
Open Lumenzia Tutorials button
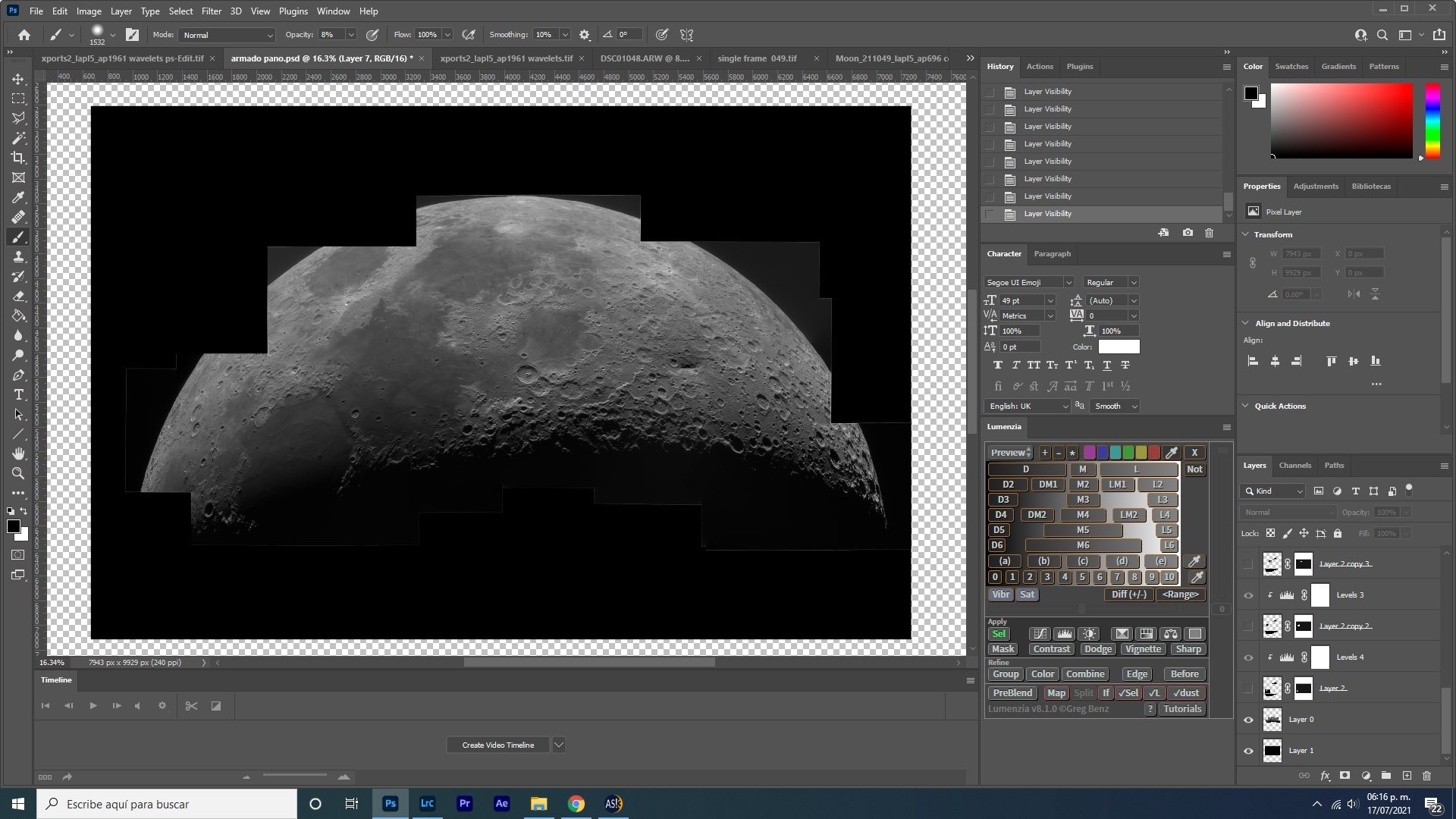tap(1182, 709)
